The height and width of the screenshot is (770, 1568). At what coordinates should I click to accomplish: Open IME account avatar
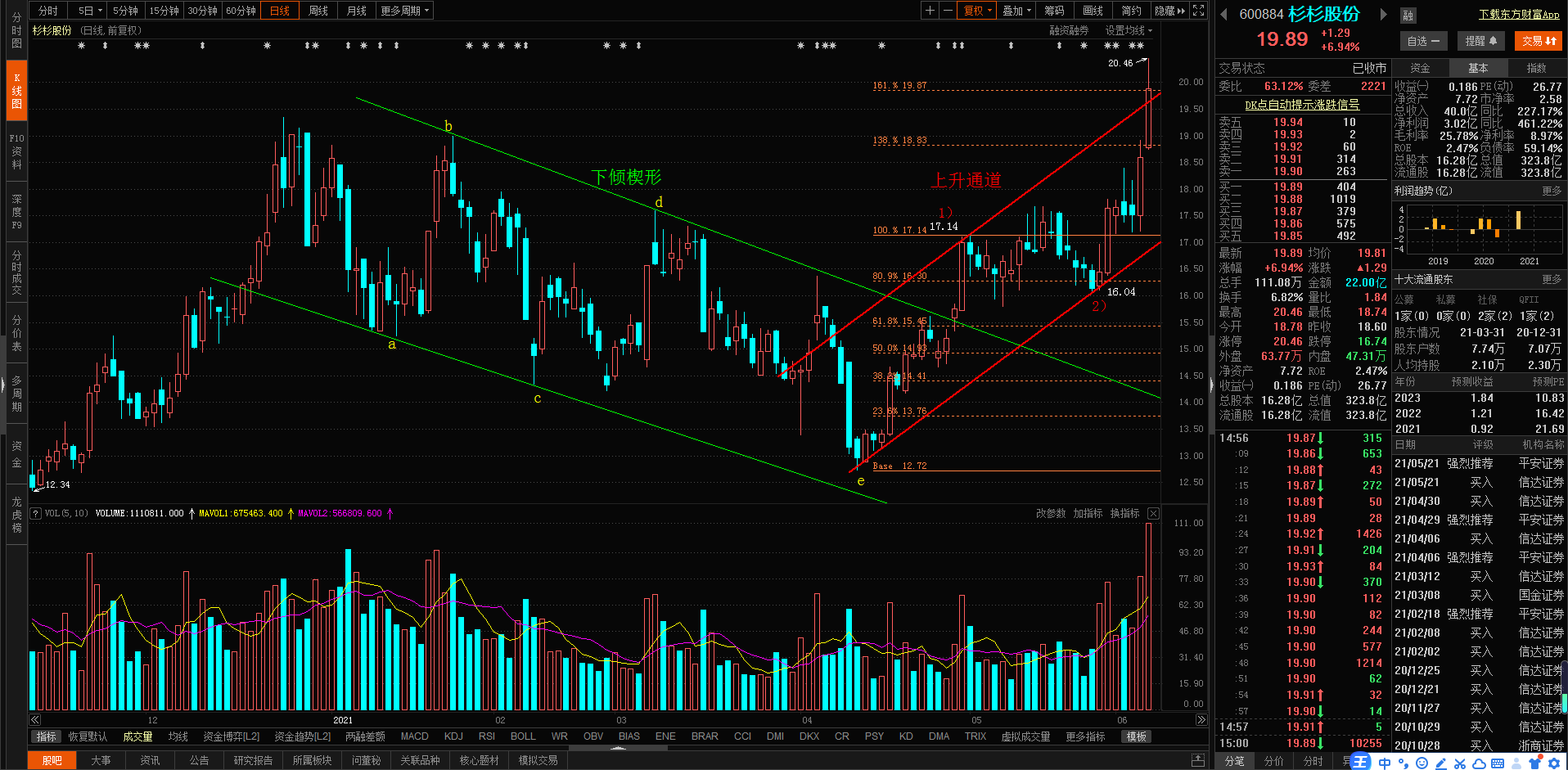1516,763
